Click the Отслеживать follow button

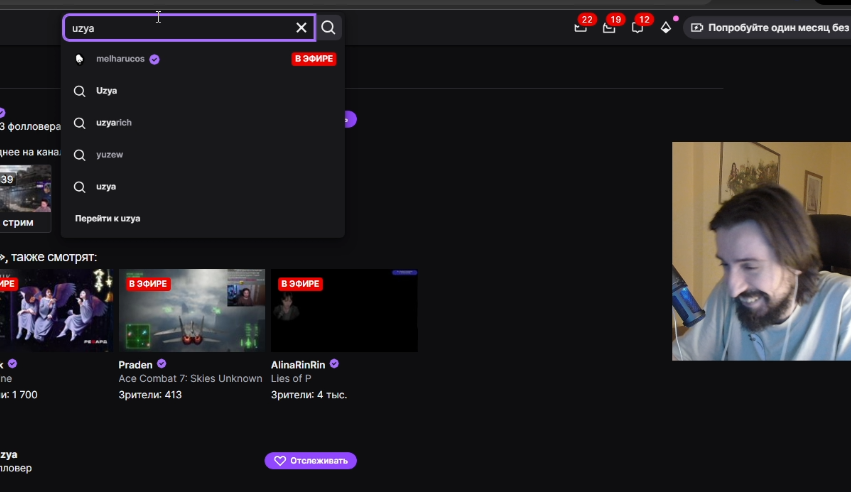tap(310, 461)
